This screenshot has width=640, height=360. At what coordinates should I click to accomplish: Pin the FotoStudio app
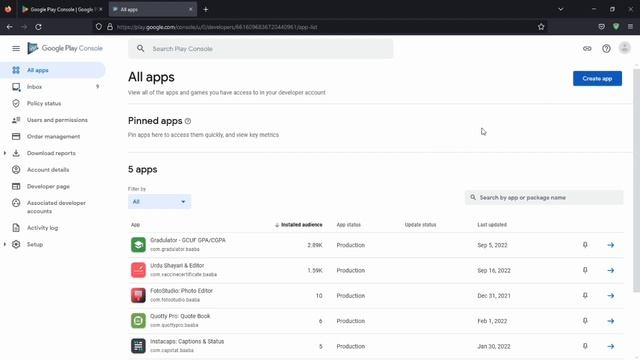tap(585, 296)
